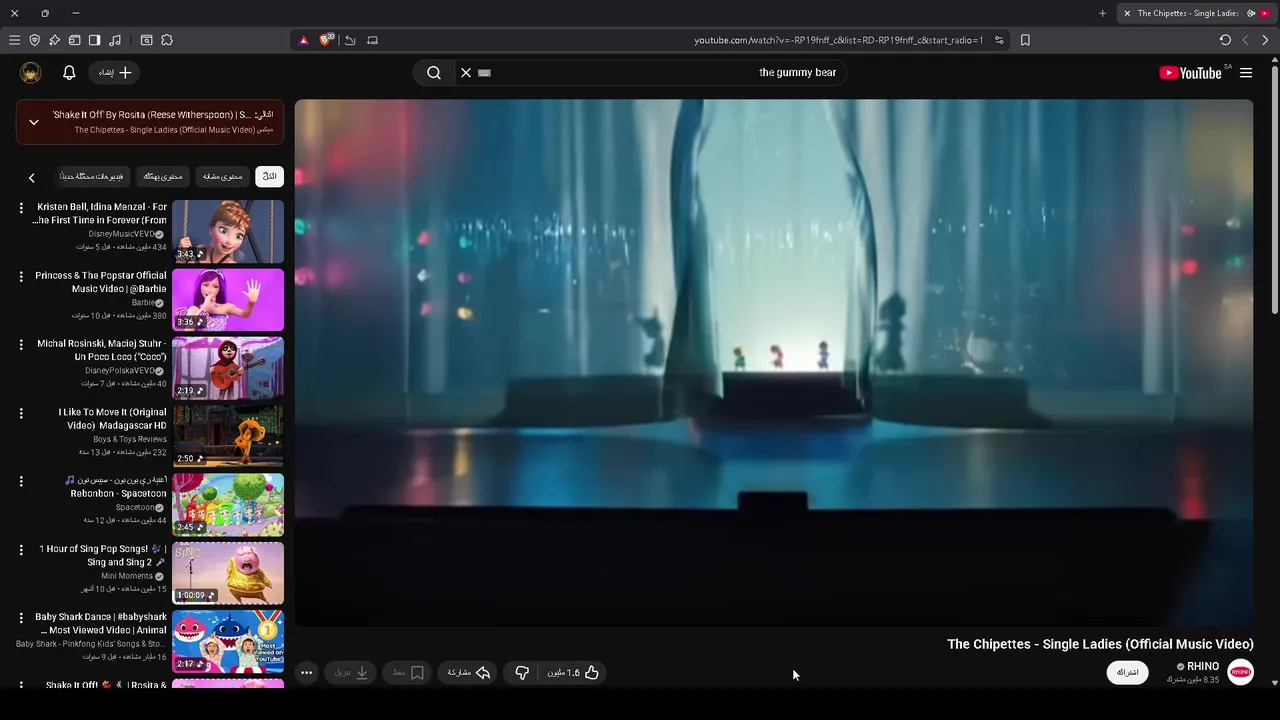Click the Brave VPN shield icon
Viewport: 1280px width, 720px height.
[34, 40]
